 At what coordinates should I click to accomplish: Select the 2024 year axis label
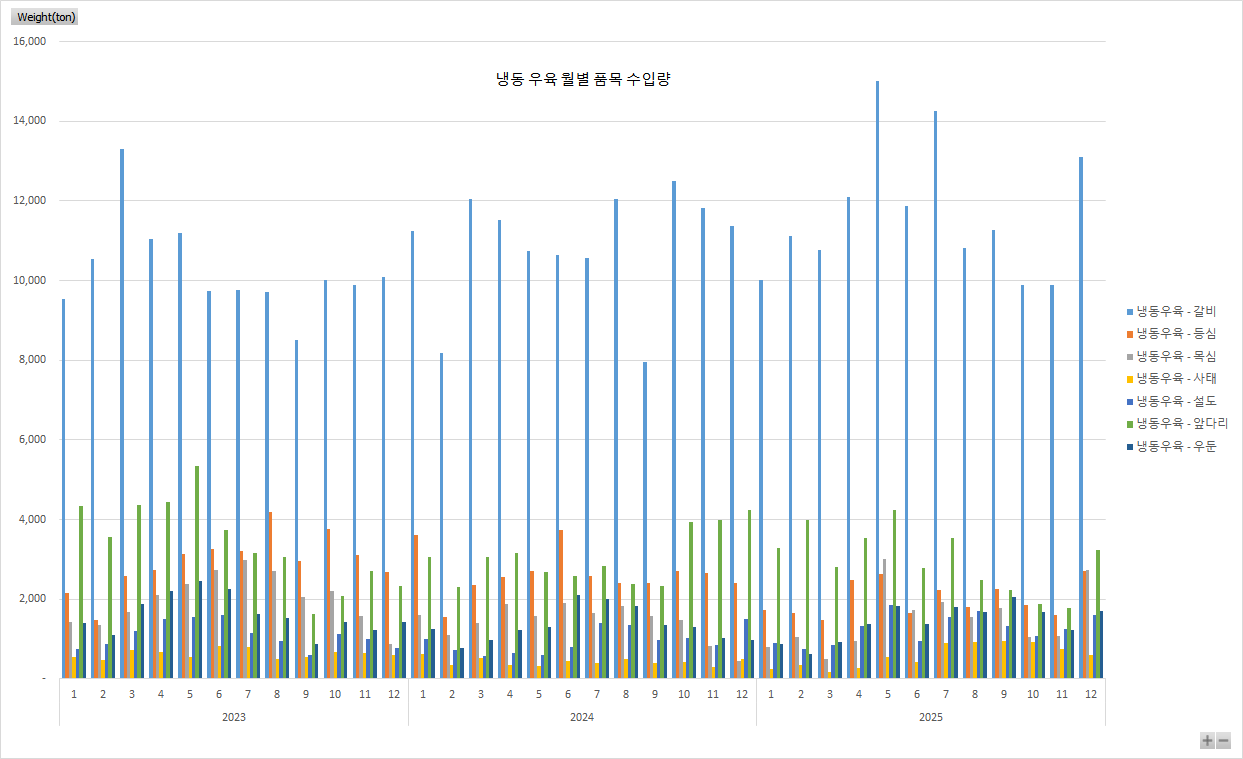(582, 717)
